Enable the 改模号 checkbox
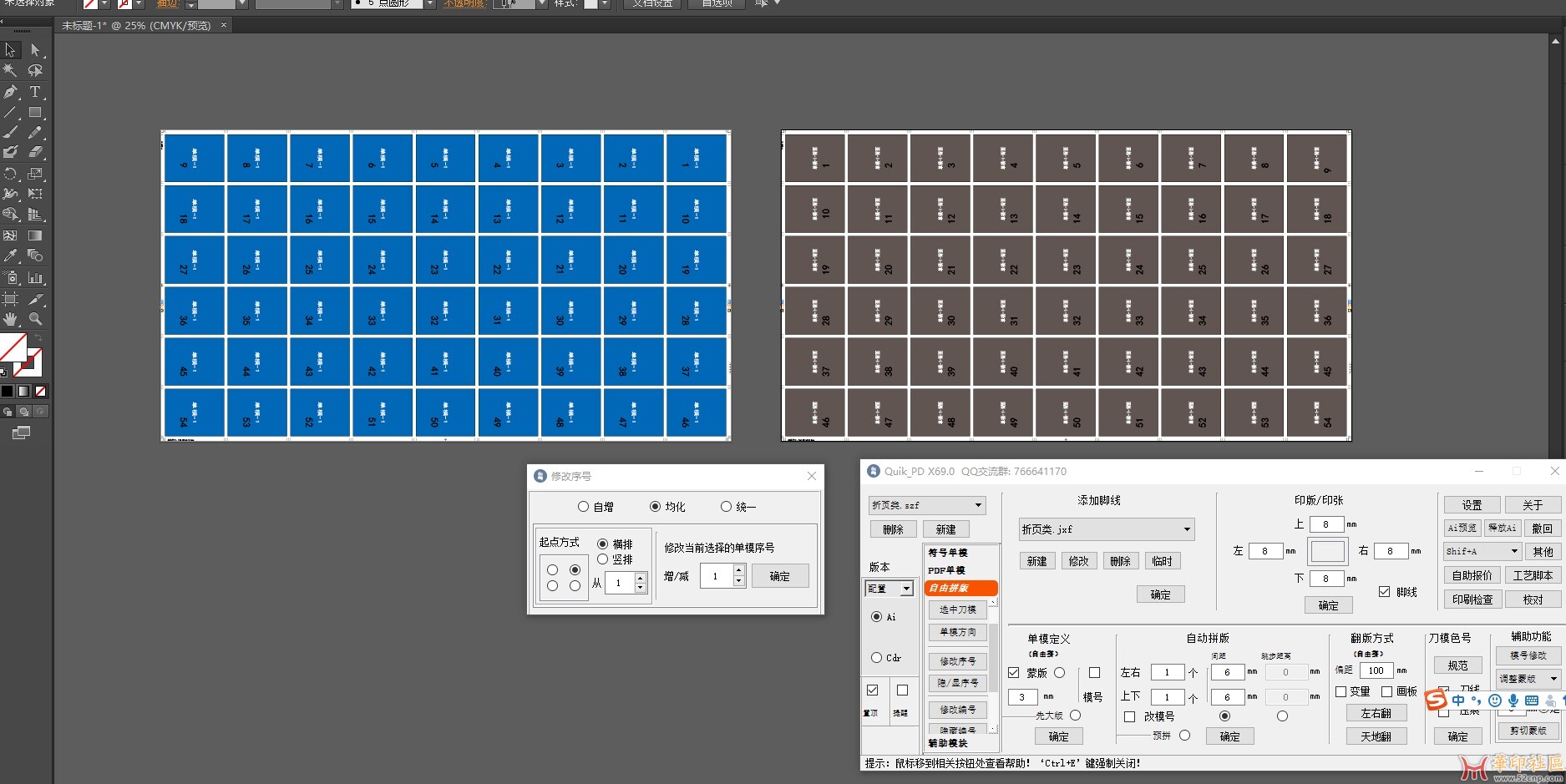1566x784 pixels. 1129,716
